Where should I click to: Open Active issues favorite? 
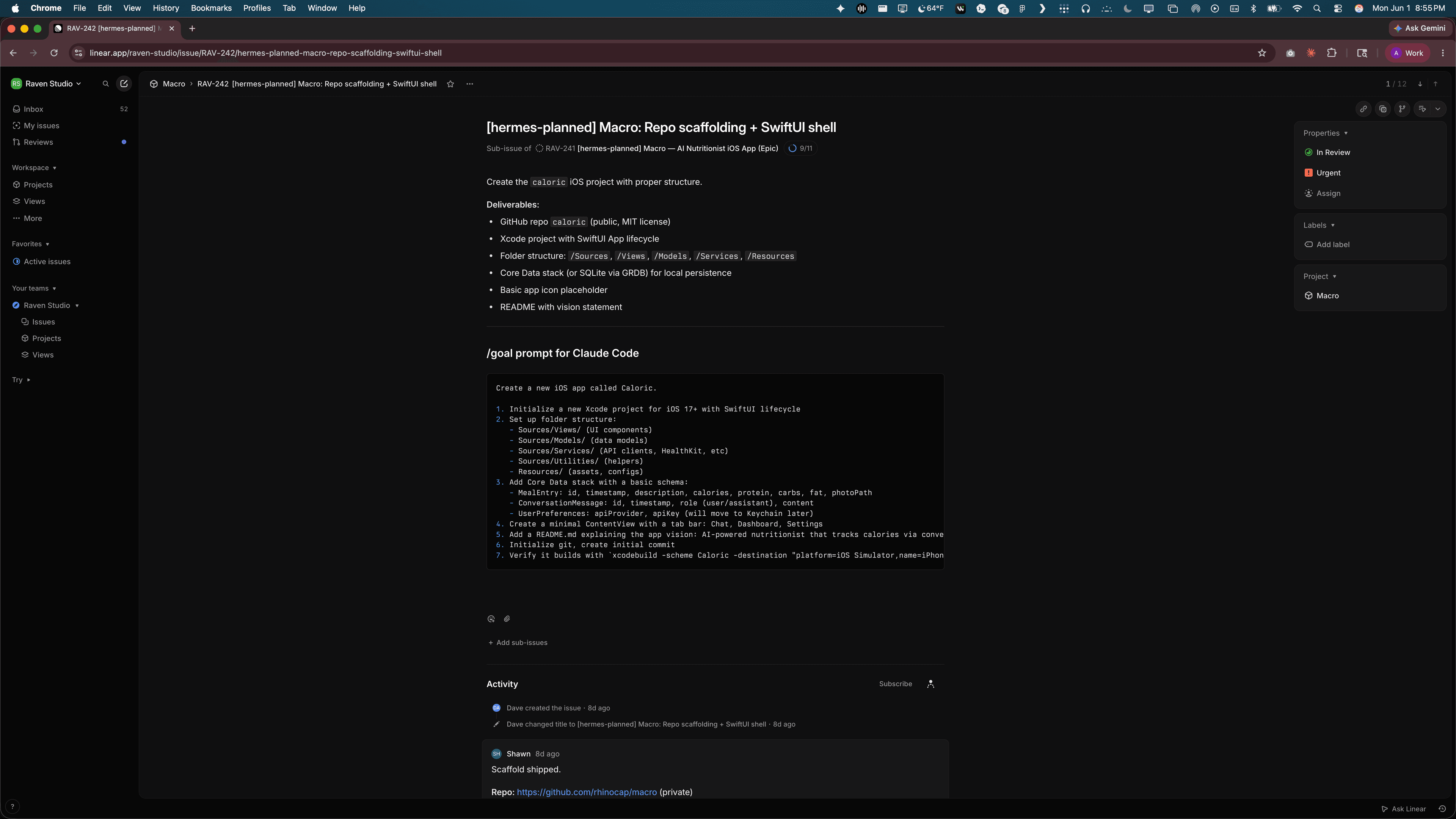(x=70, y=262)
